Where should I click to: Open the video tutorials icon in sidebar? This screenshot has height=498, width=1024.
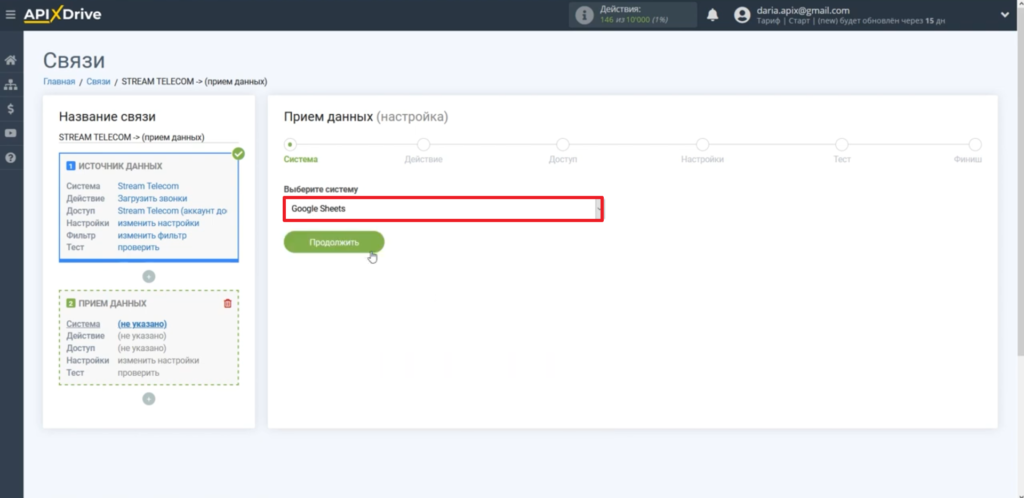(x=10, y=133)
